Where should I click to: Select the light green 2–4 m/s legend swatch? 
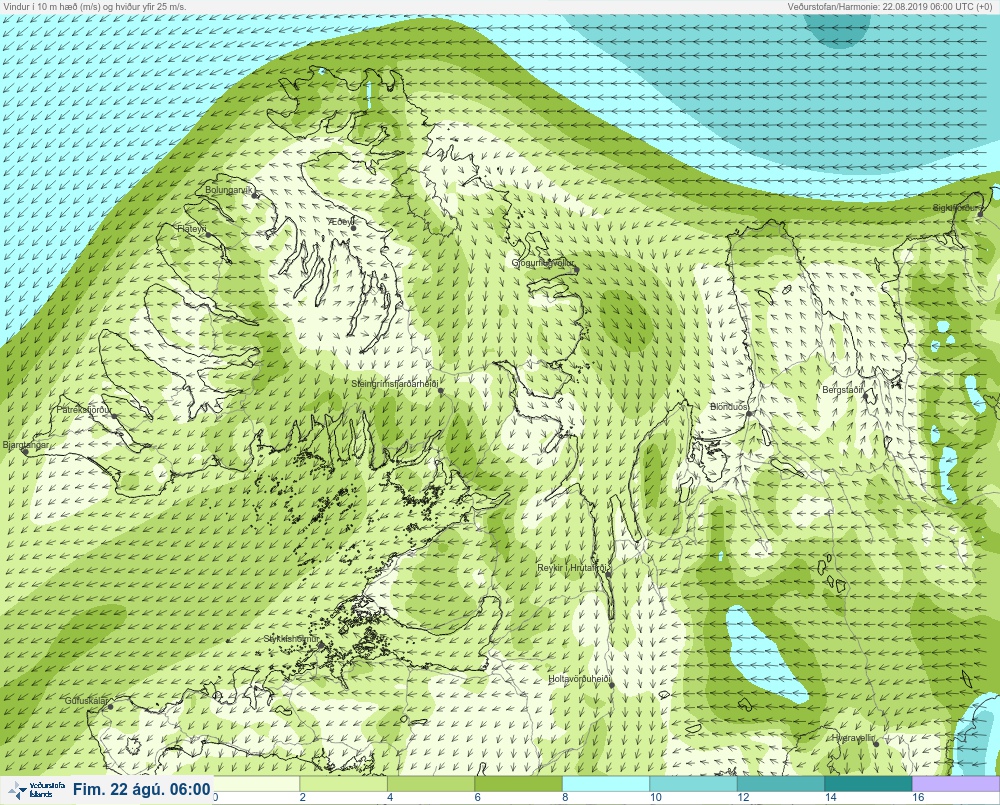[343, 783]
